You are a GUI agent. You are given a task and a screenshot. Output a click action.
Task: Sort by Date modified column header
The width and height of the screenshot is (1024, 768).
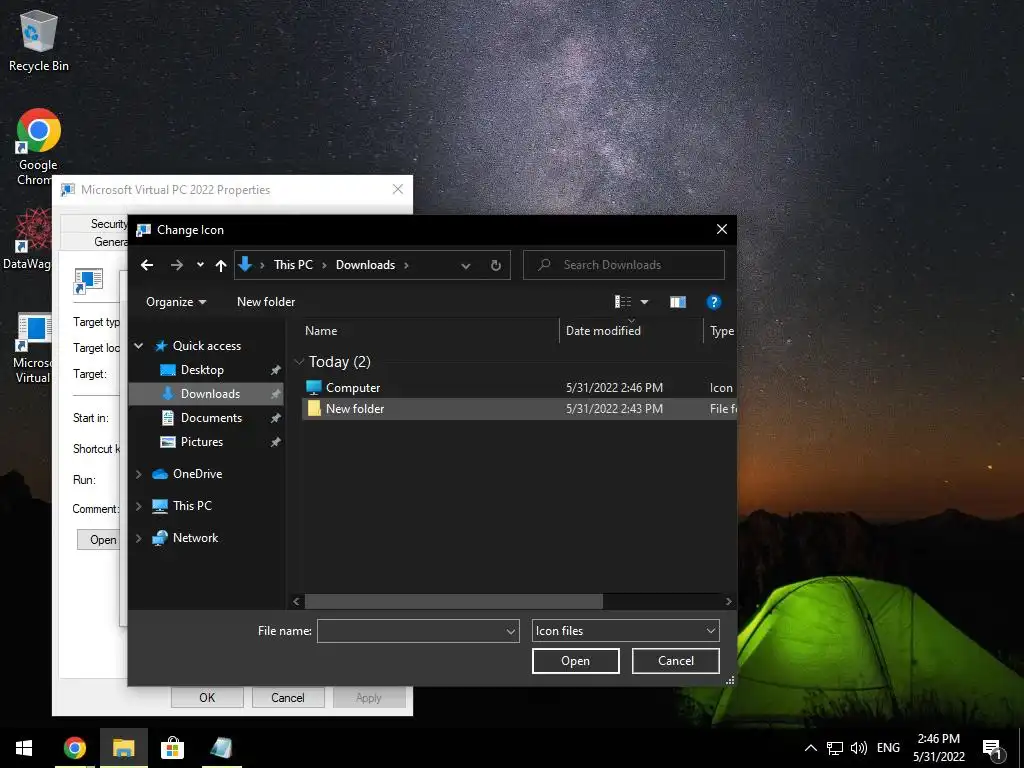[x=631, y=331]
